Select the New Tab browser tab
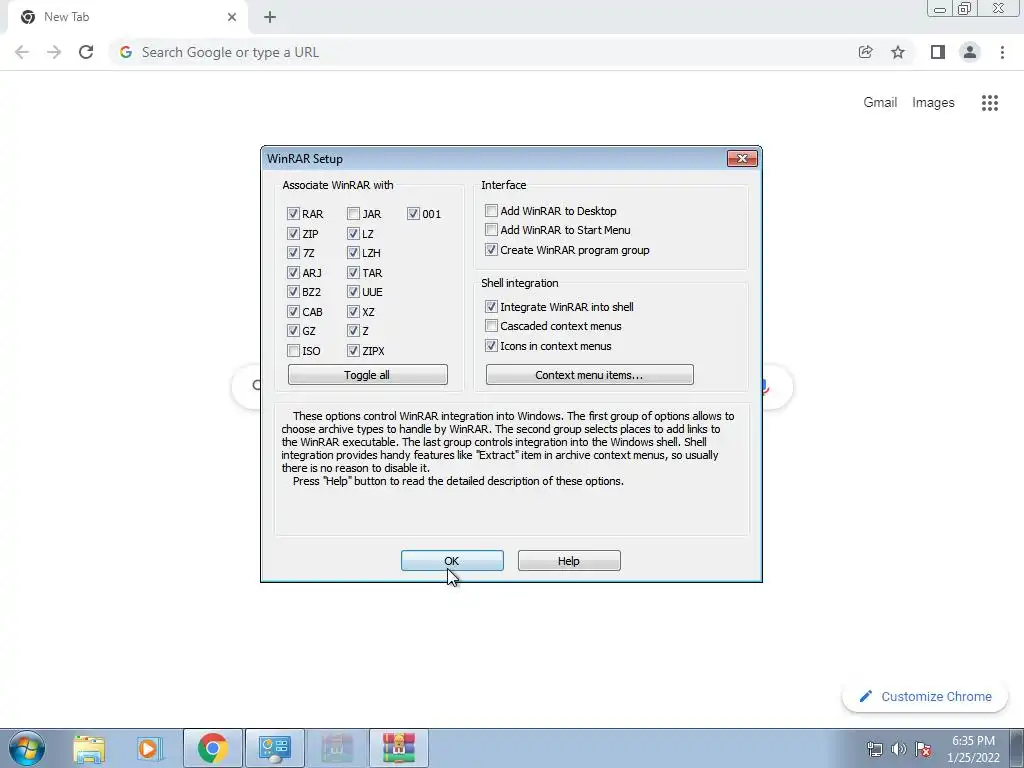This screenshot has width=1024, height=768. pos(127,17)
